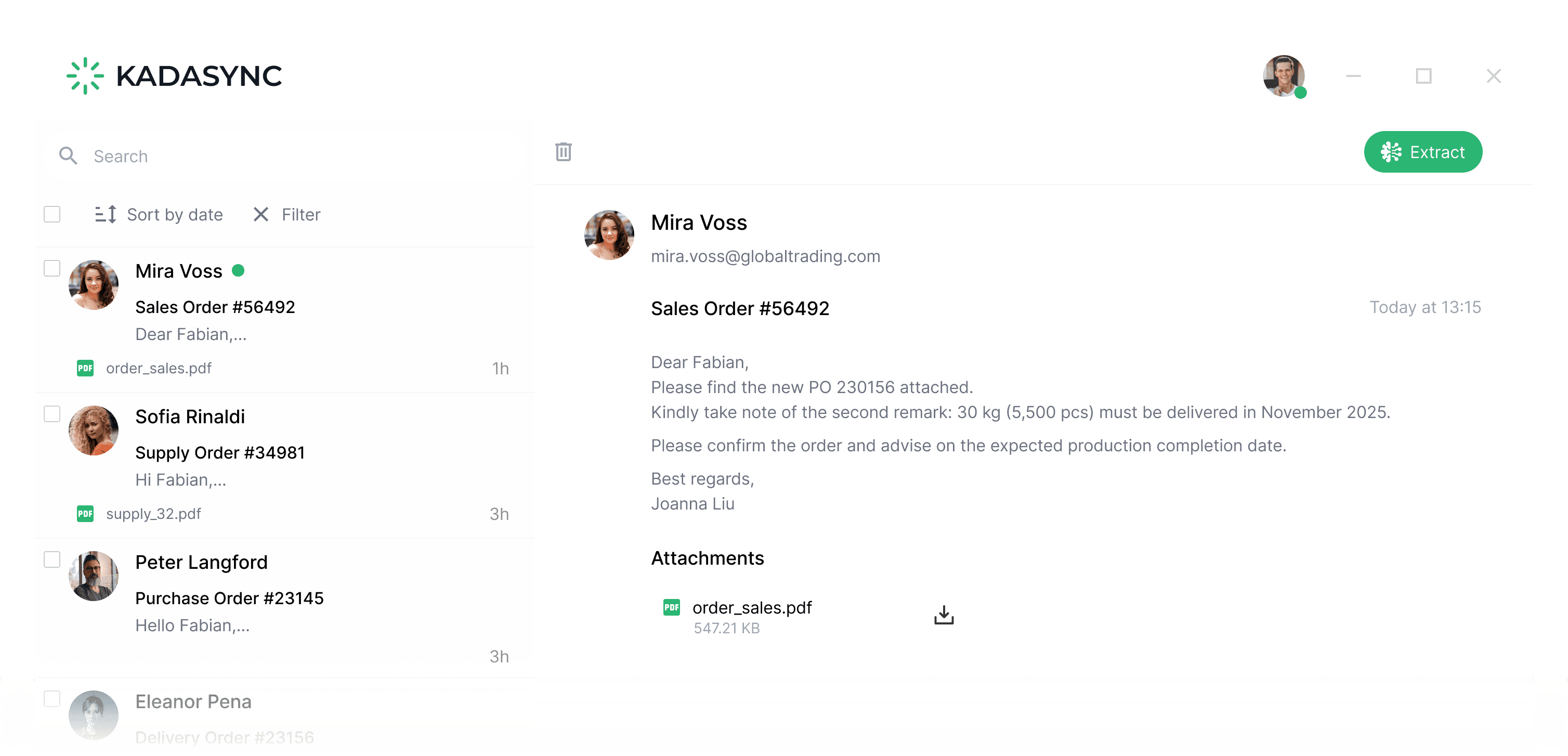The height and width of the screenshot is (756, 1568).
Task: Click PDF icon in Attachments section
Action: (x=671, y=607)
